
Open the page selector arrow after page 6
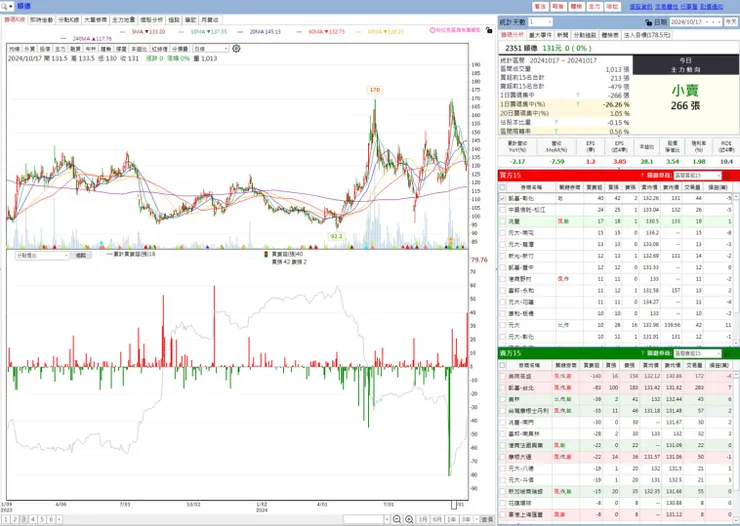pos(59,519)
